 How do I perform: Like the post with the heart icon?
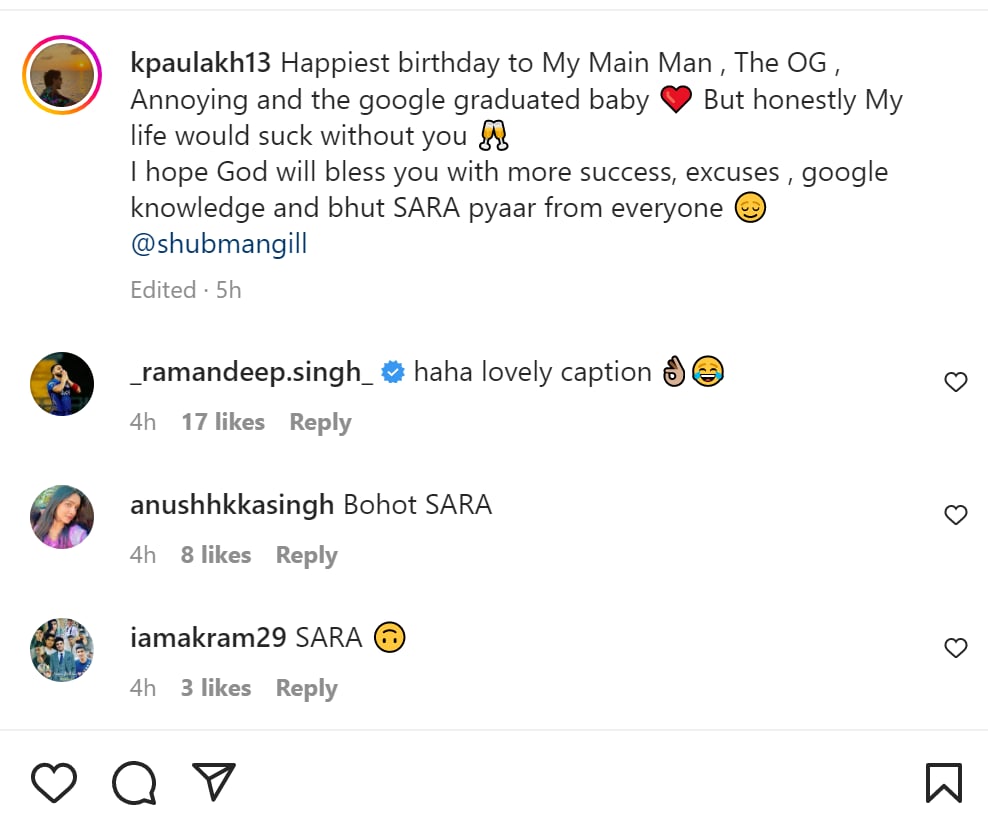(x=54, y=782)
